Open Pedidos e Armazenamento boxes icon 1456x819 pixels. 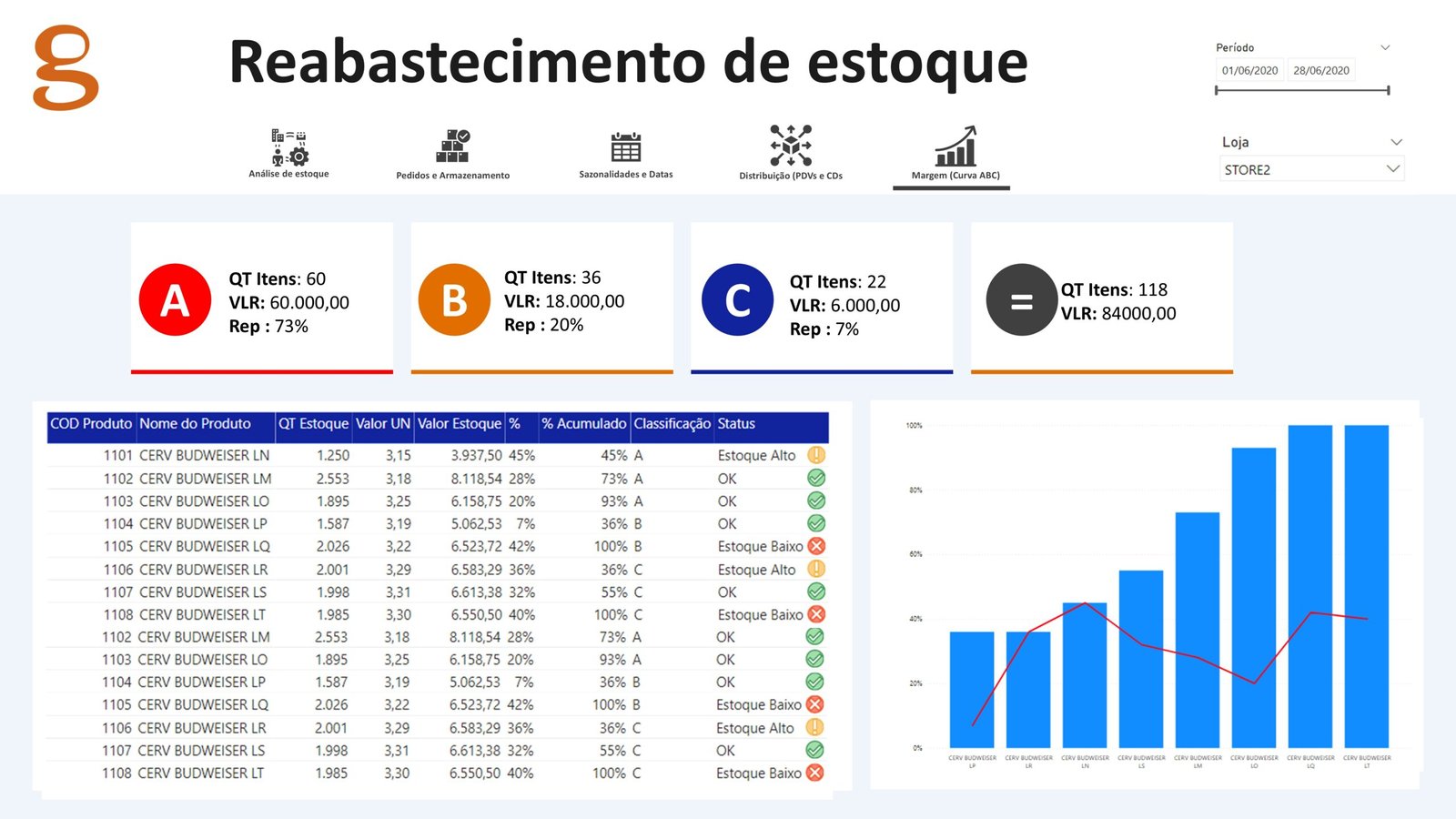click(x=452, y=146)
